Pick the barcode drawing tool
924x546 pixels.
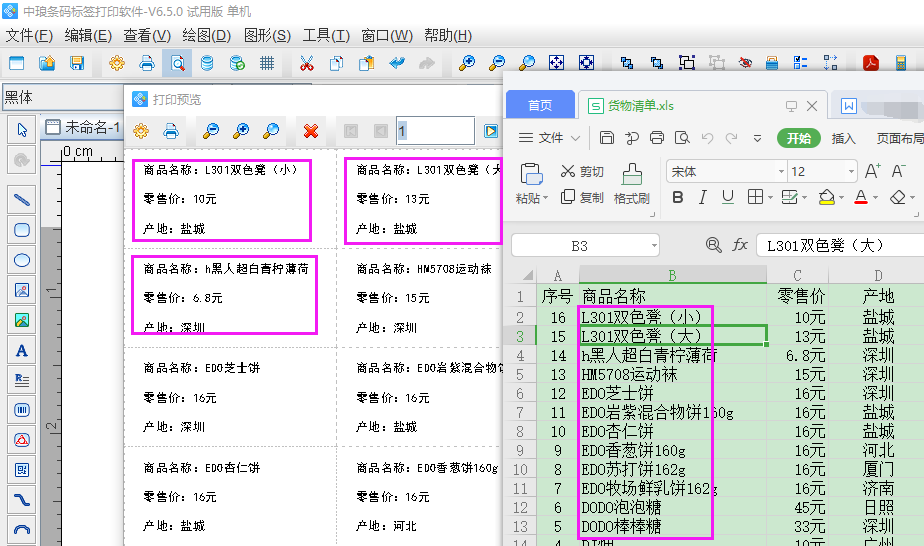click(x=21, y=410)
